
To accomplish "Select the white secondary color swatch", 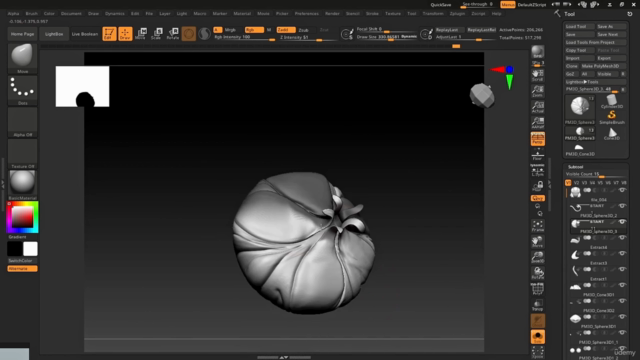I will pos(30,249).
